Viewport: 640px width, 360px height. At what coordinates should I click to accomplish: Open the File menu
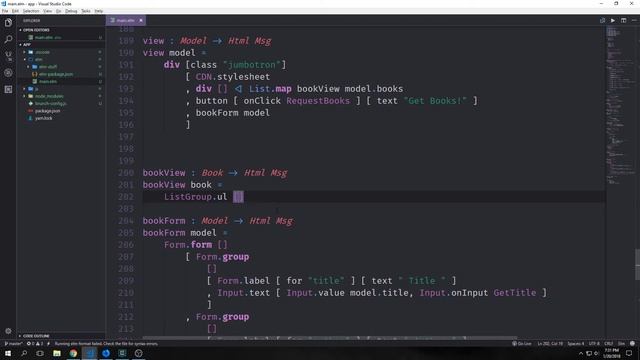pyautogui.click(x=5, y=11)
